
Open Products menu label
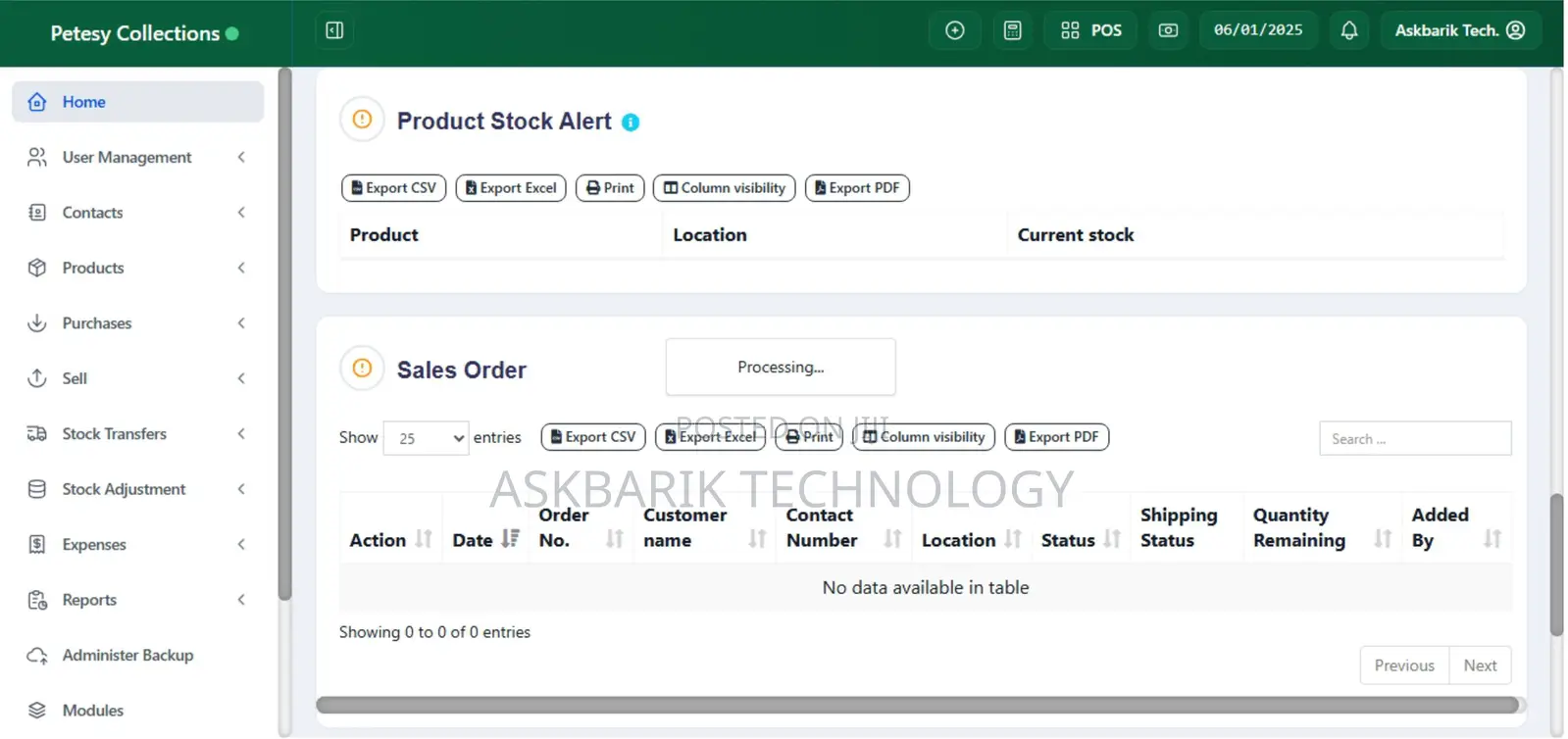[x=93, y=268]
